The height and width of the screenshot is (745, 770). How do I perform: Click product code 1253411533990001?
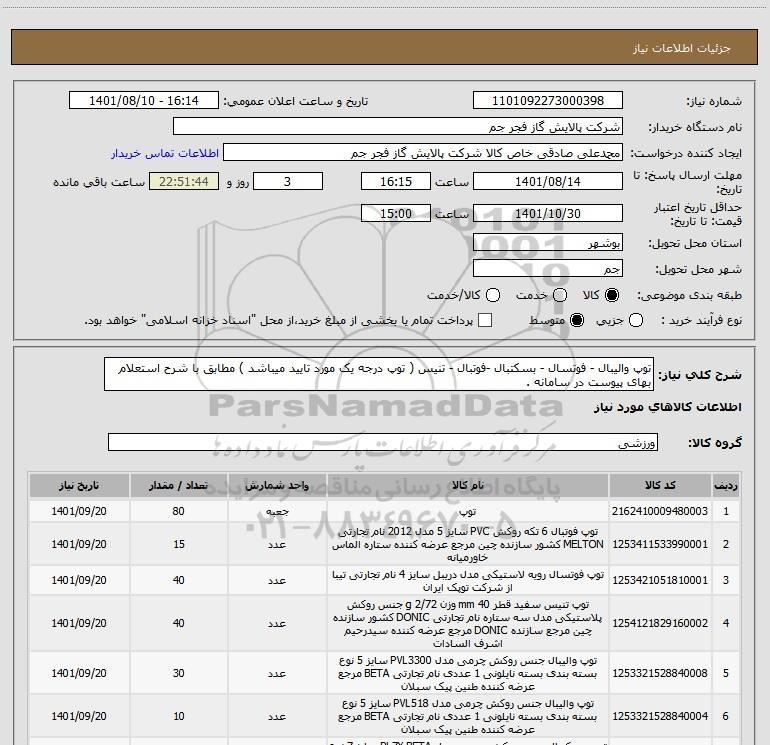click(660, 544)
